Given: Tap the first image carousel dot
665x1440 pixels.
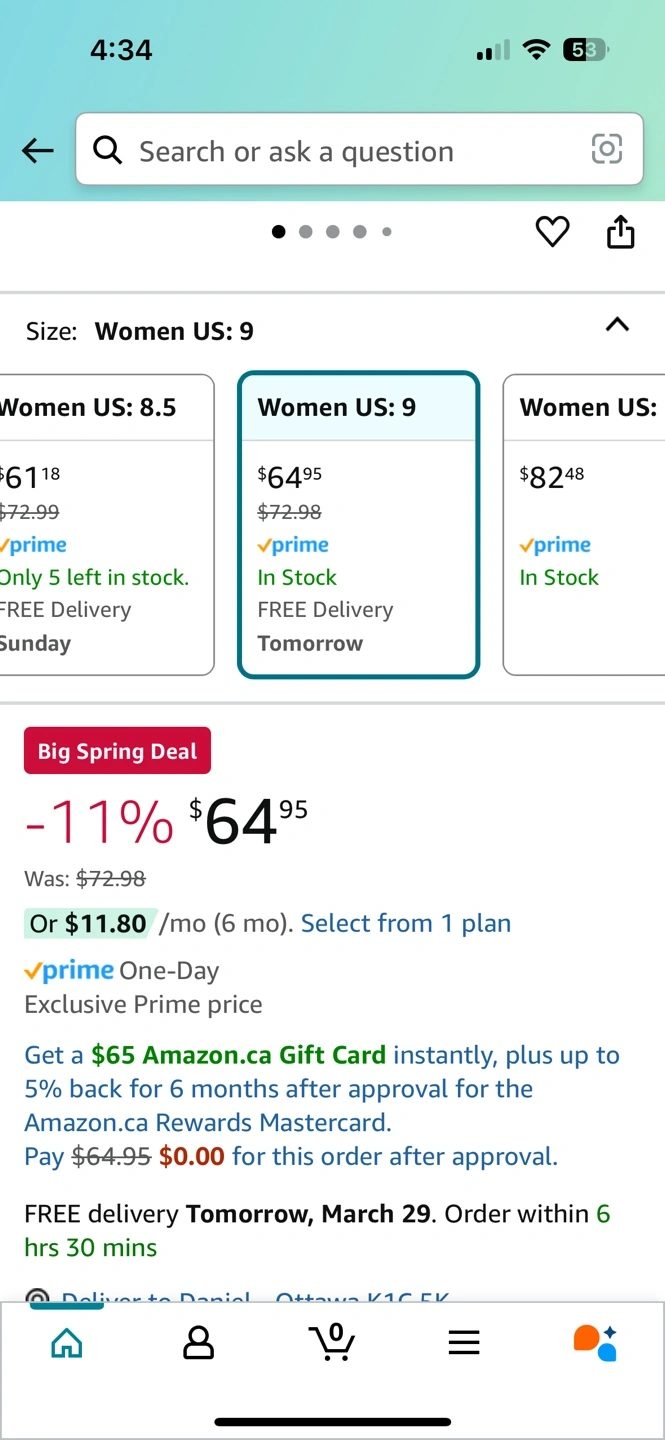Looking at the screenshot, I should point(279,232).
